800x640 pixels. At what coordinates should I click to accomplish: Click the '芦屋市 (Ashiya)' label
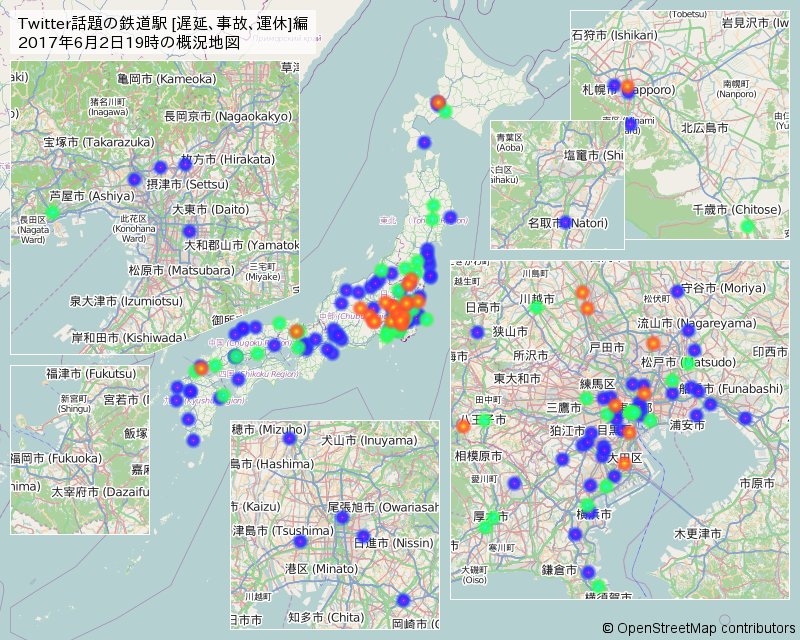click(92, 196)
